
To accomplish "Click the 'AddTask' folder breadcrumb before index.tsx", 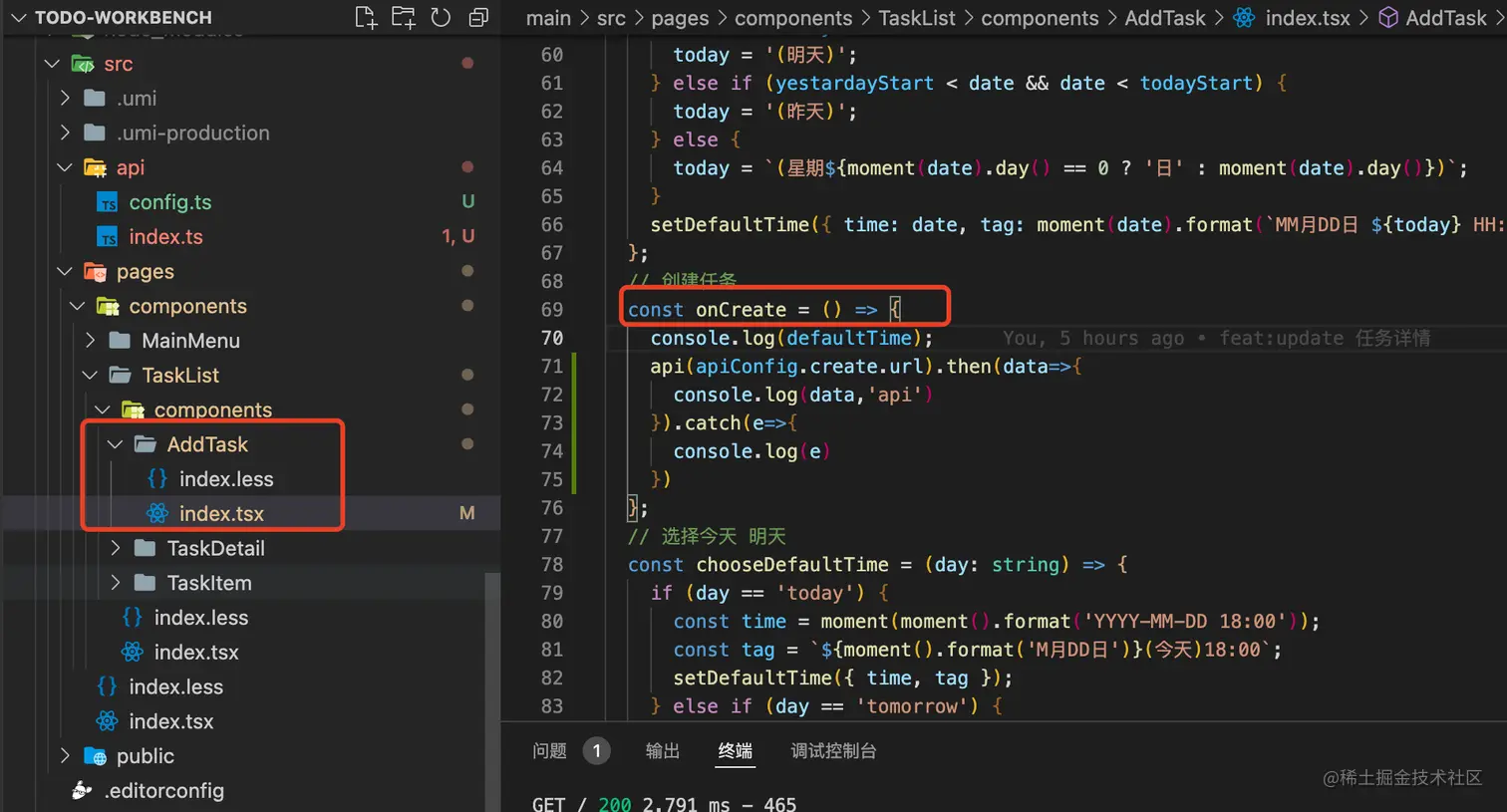I will point(1165,18).
